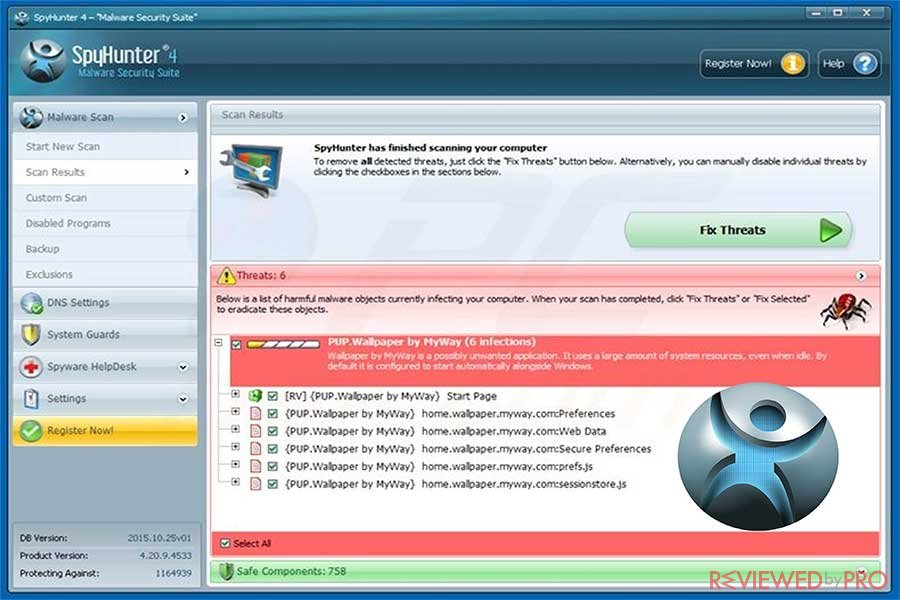
Task: Open Exclusions in the sidebar
Action: click(x=105, y=274)
